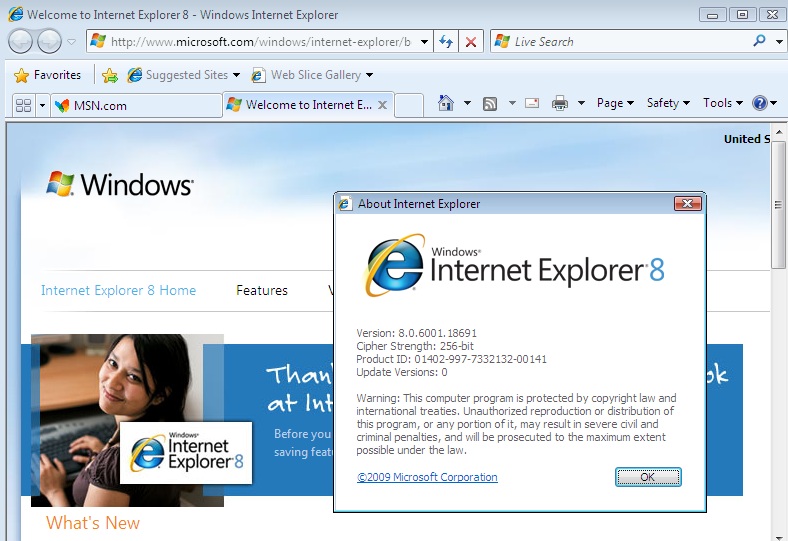Click the Cipher Strength 256-bit text

tap(415, 346)
